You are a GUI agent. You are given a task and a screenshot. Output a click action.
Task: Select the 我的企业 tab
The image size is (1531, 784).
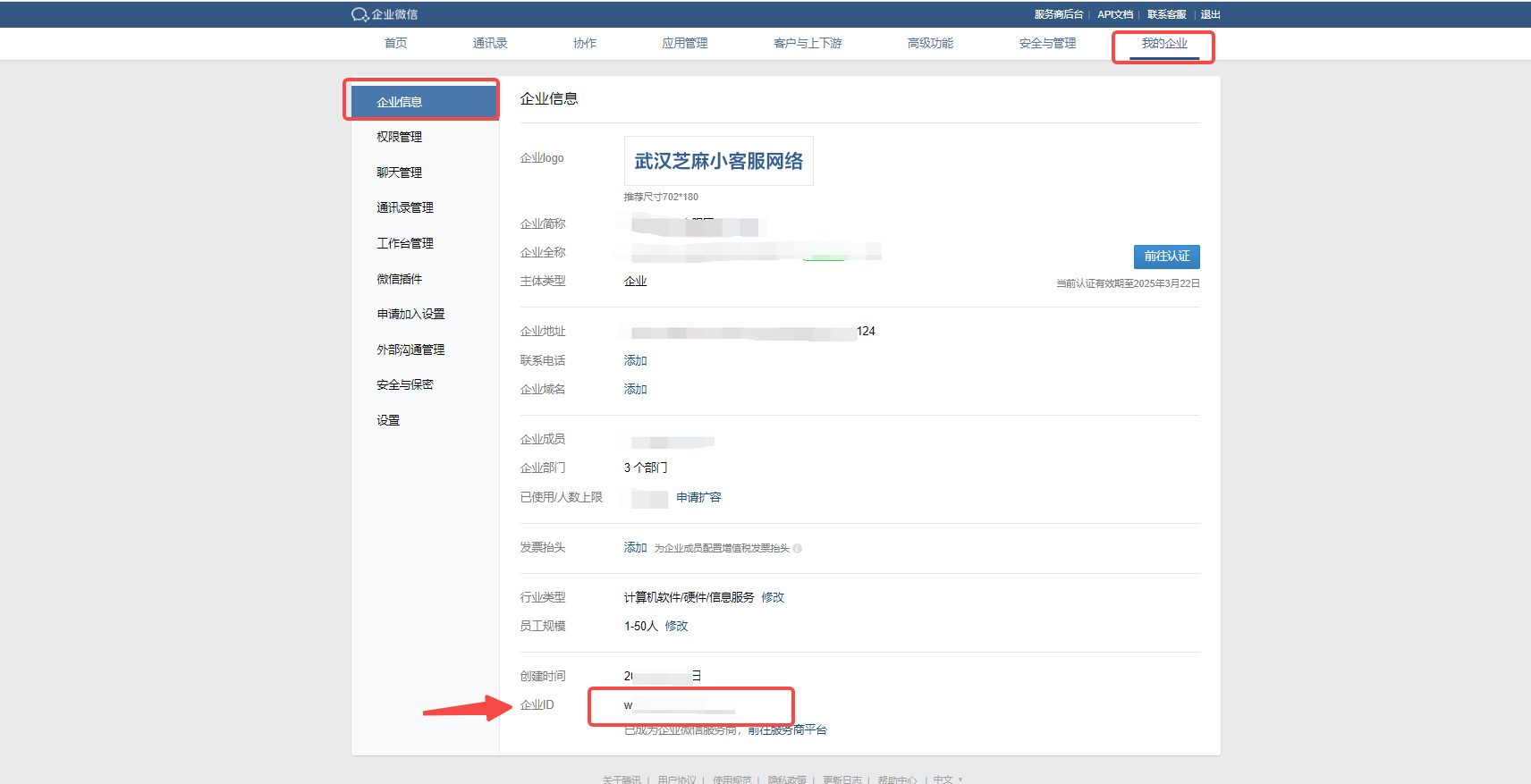(x=1164, y=43)
